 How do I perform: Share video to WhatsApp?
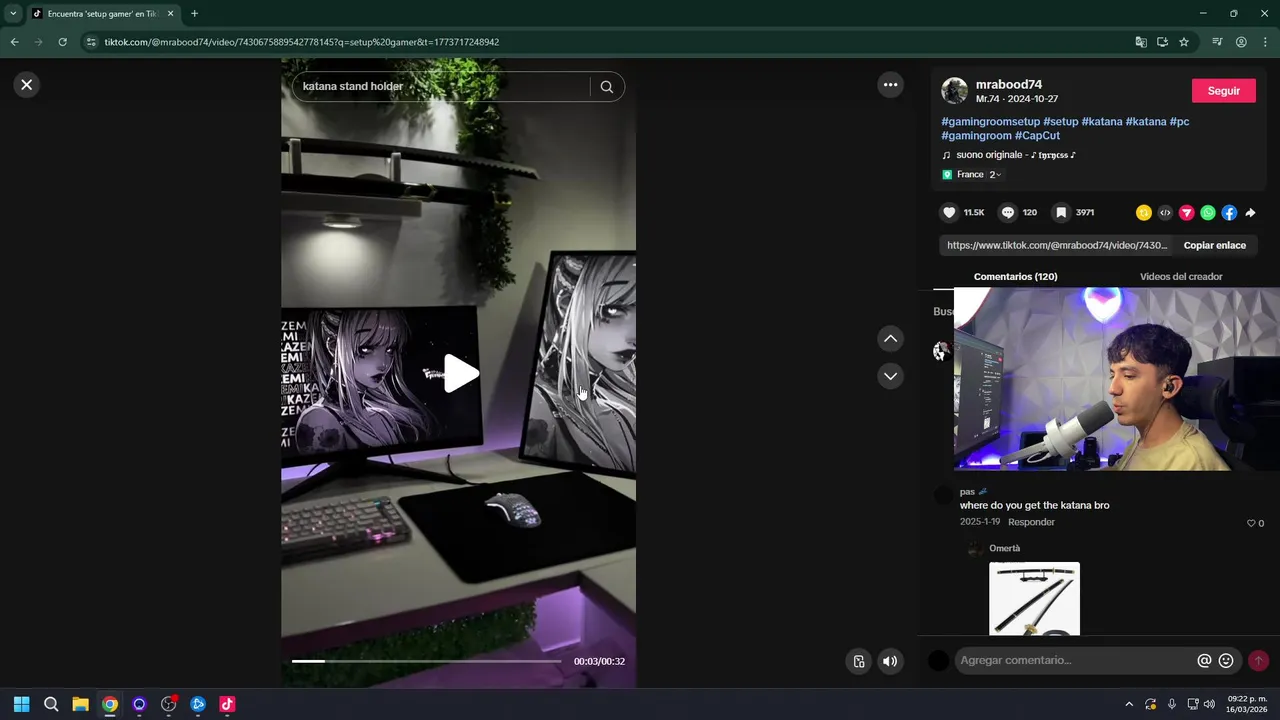[1208, 213]
